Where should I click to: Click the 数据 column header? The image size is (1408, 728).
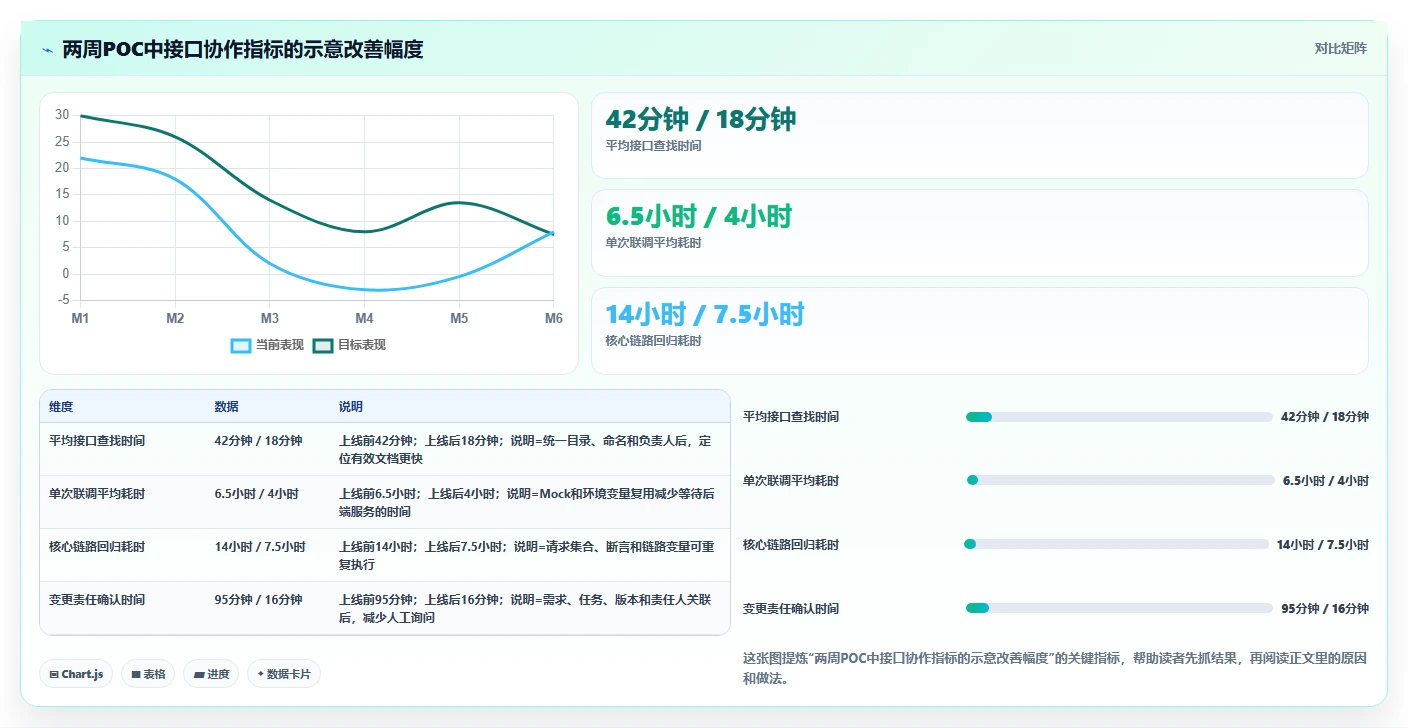tap(226, 407)
